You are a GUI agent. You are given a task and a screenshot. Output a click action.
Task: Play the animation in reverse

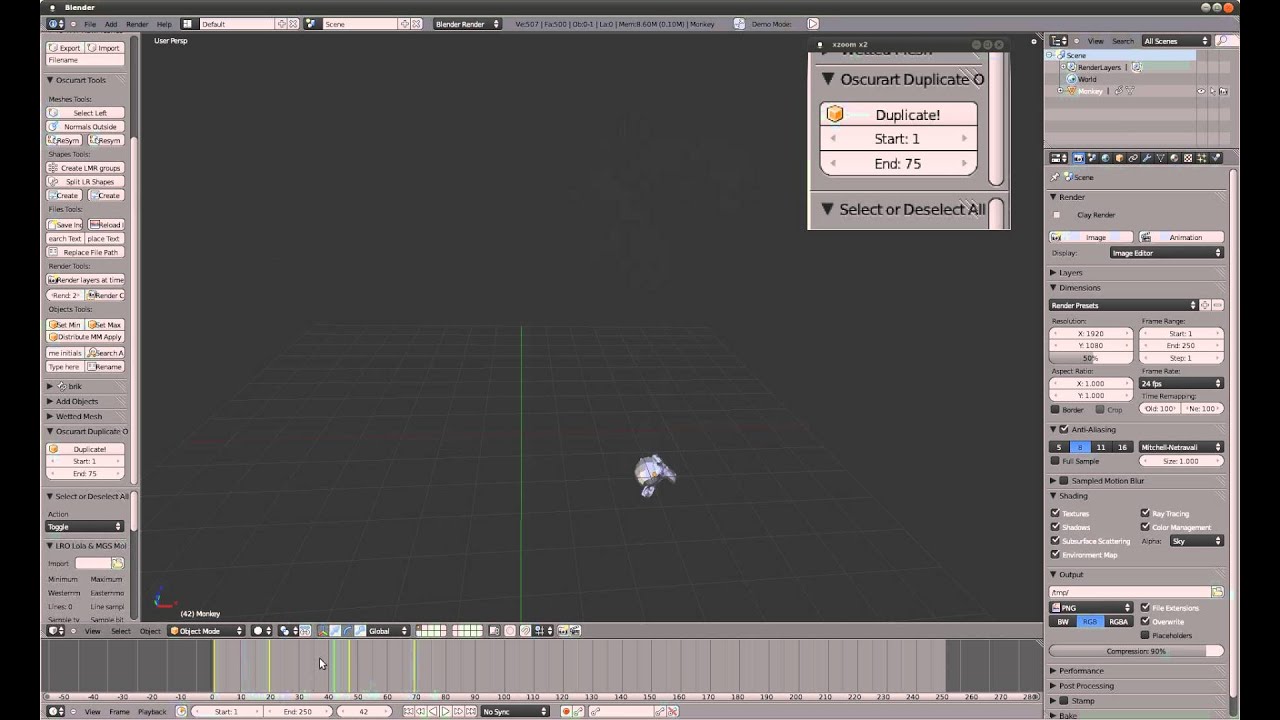tap(433, 712)
